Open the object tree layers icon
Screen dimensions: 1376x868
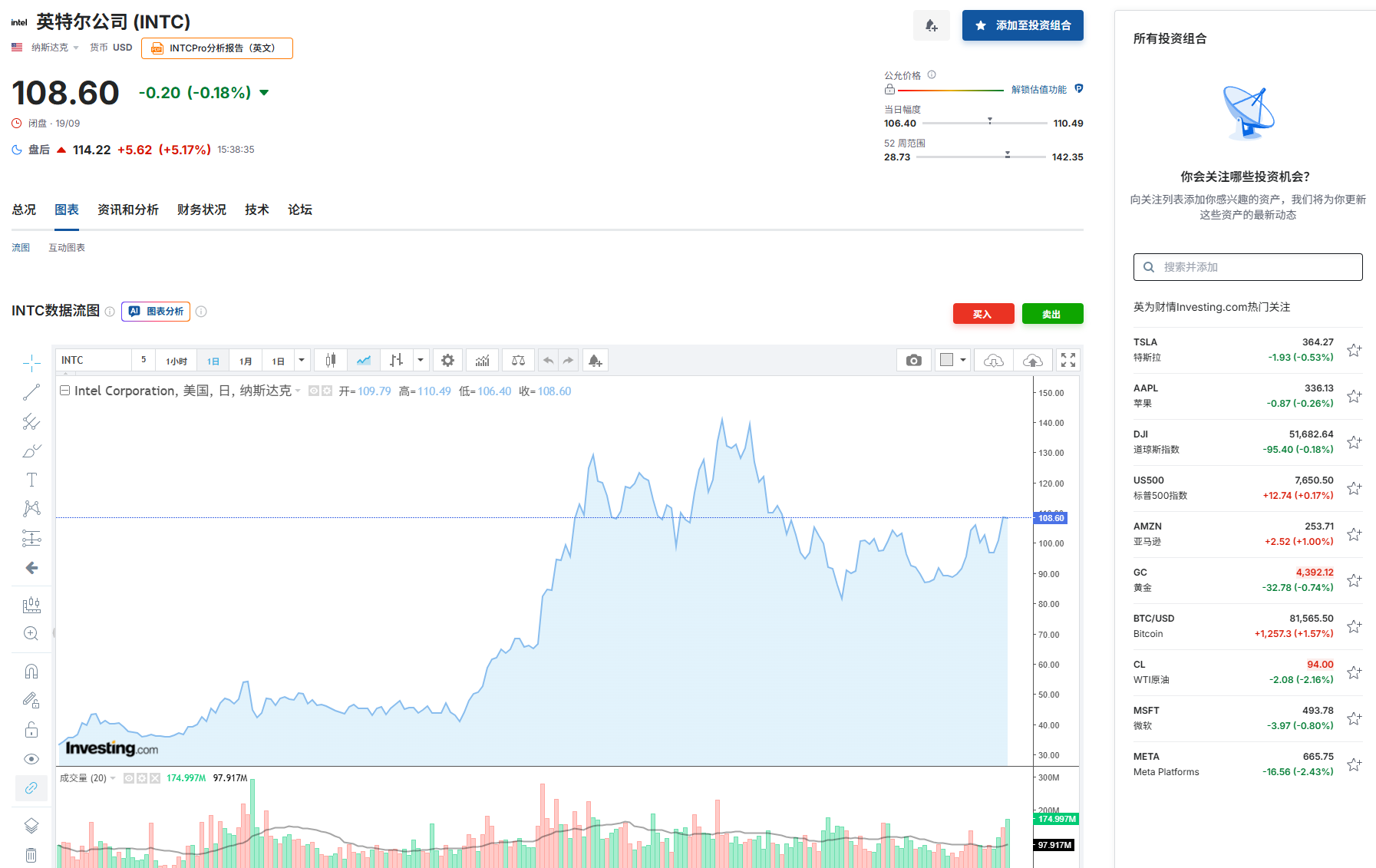pyautogui.click(x=31, y=826)
